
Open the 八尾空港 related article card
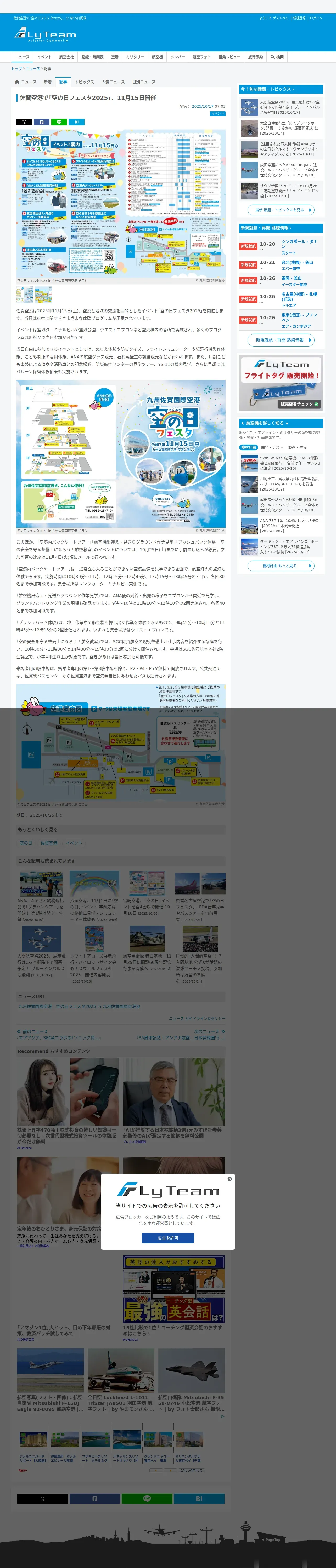[x=94, y=896]
